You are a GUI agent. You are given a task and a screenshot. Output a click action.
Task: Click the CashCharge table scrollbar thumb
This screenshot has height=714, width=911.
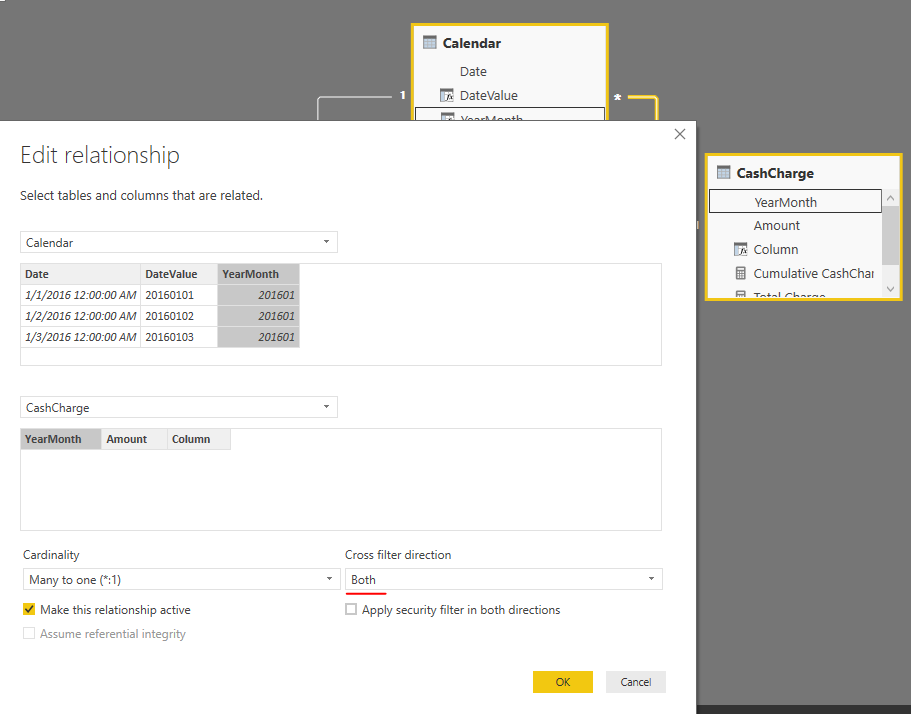(890, 235)
